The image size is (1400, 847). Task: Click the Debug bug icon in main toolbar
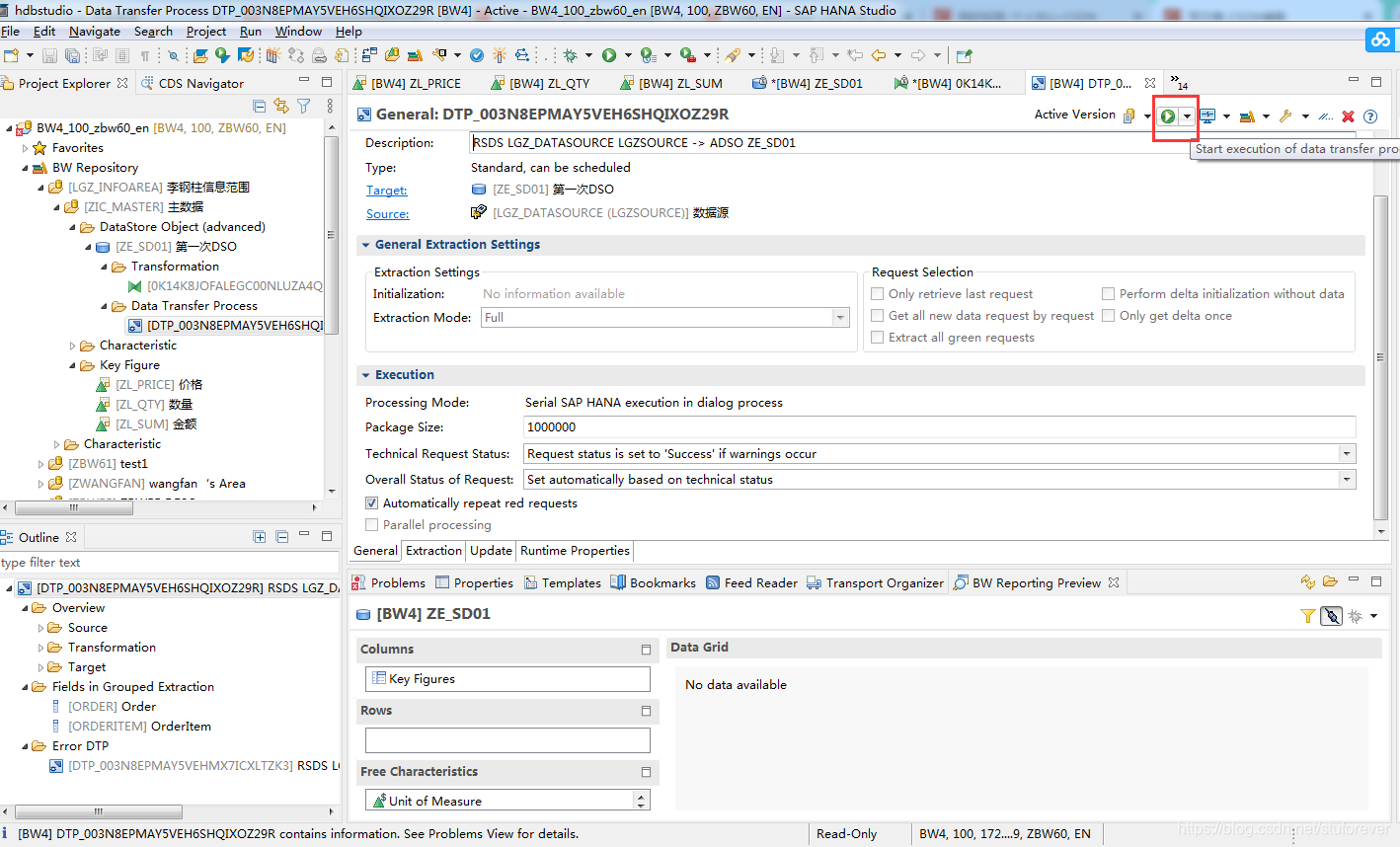[570, 55]
